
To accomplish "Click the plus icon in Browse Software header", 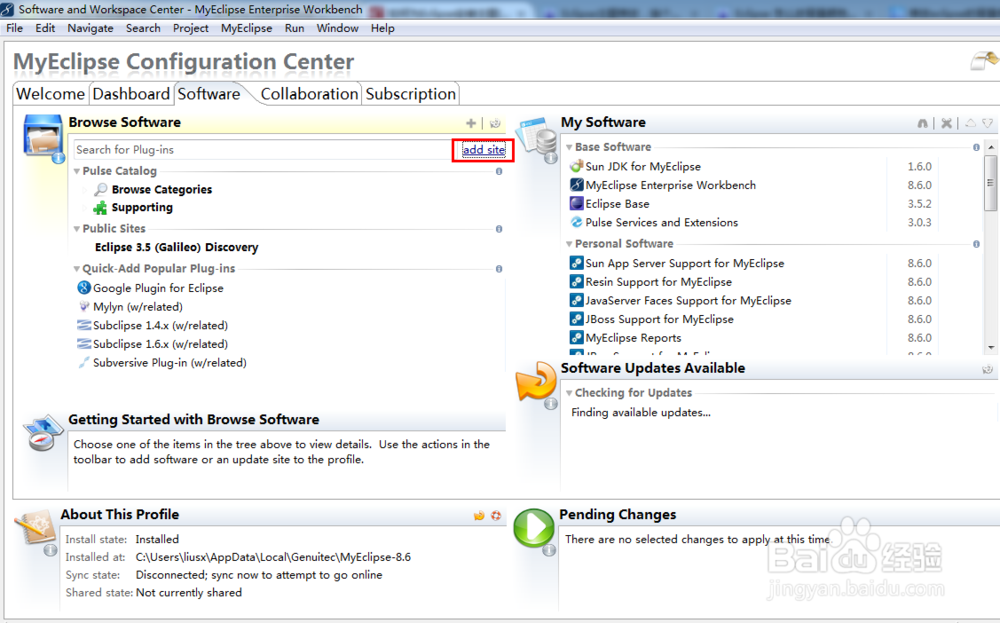I will point(471,123).
